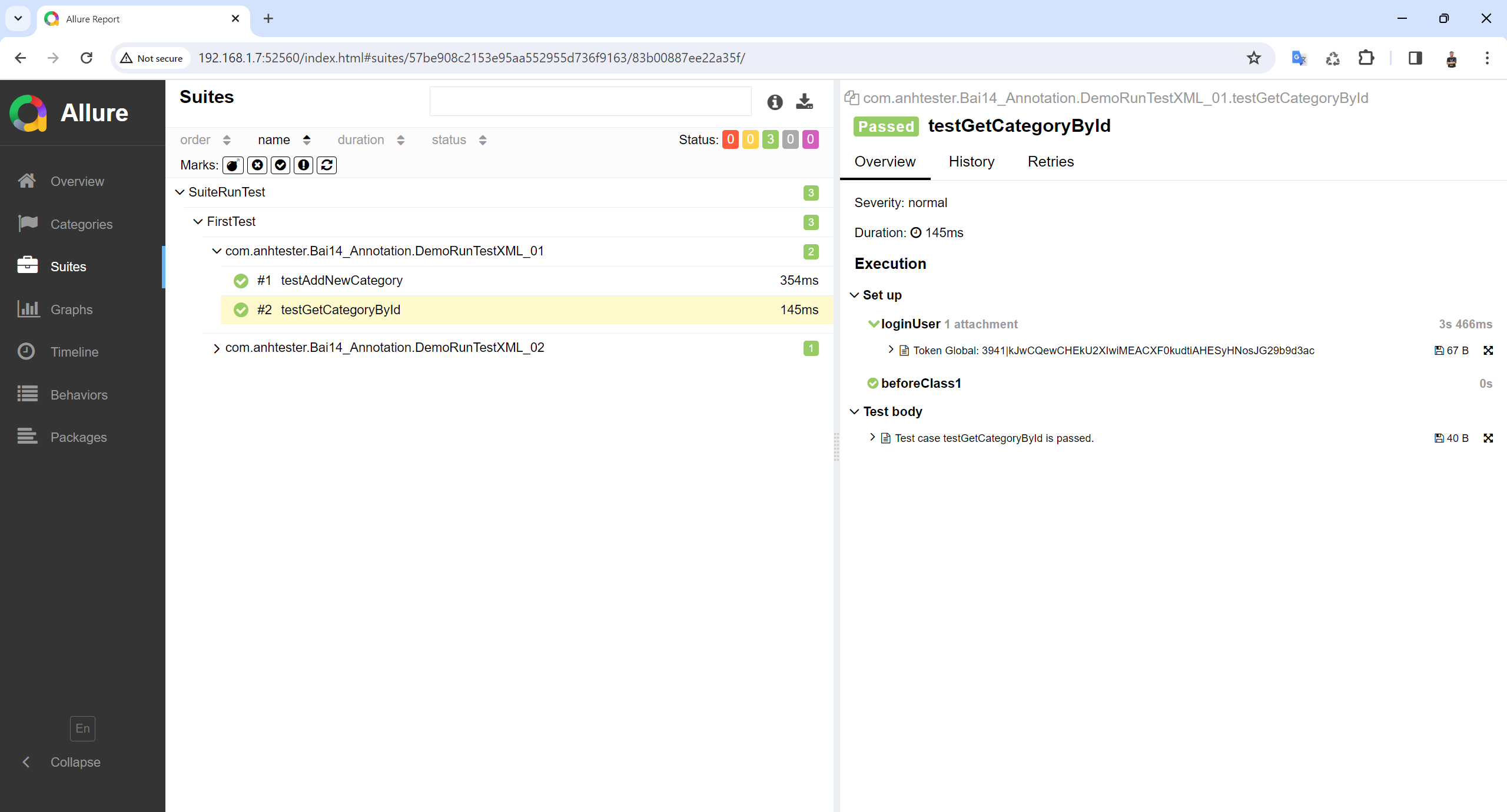1507x812 pixels.
Task: Toggle the skipped status filter badge
Action: (x=791, y=139)
